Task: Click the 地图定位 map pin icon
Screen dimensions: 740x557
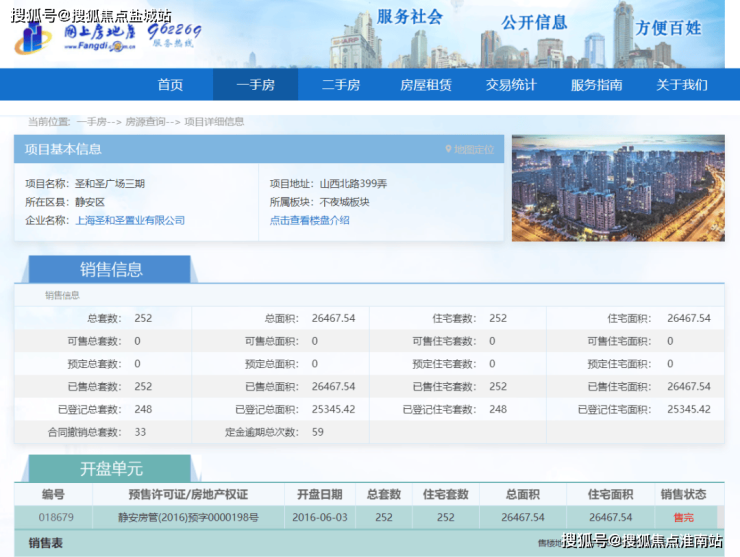Action: point(449,150)
